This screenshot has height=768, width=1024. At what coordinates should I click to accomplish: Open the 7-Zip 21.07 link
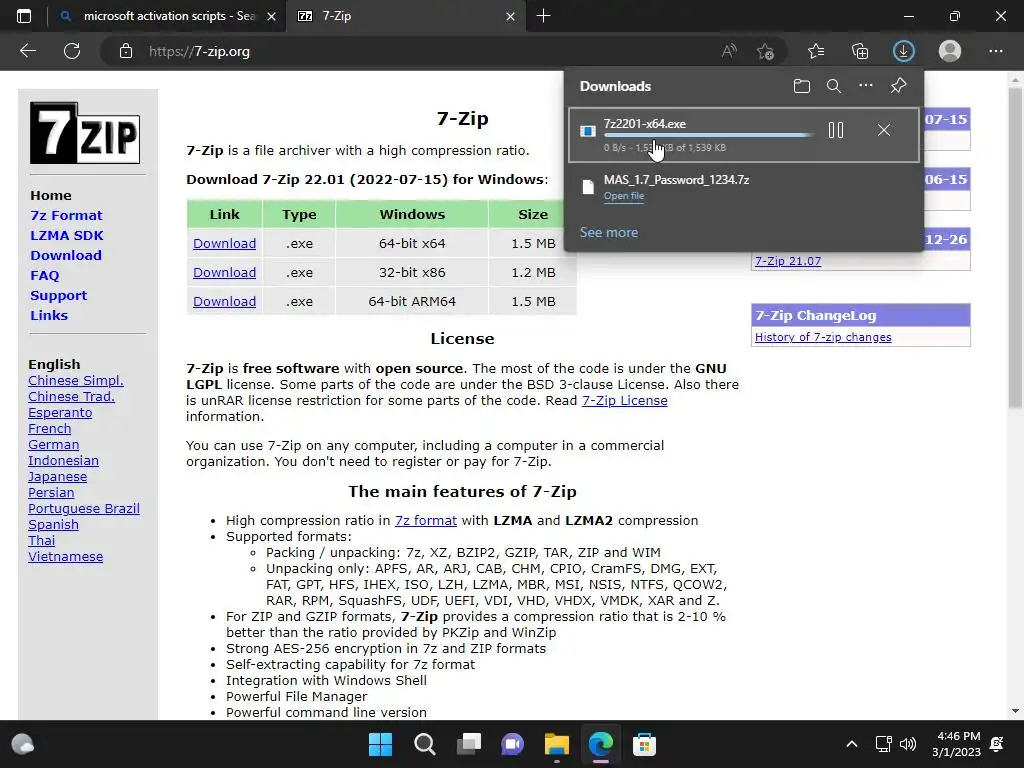coord(788,261)
